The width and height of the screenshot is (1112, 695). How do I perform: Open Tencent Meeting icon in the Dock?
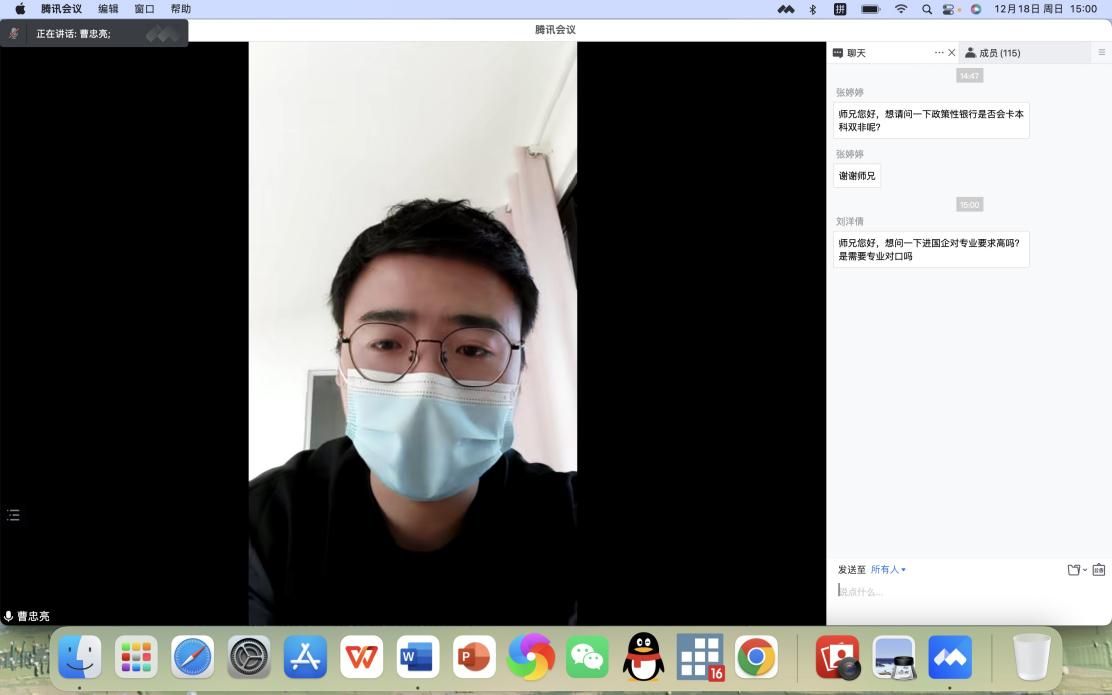coord(950,657)
